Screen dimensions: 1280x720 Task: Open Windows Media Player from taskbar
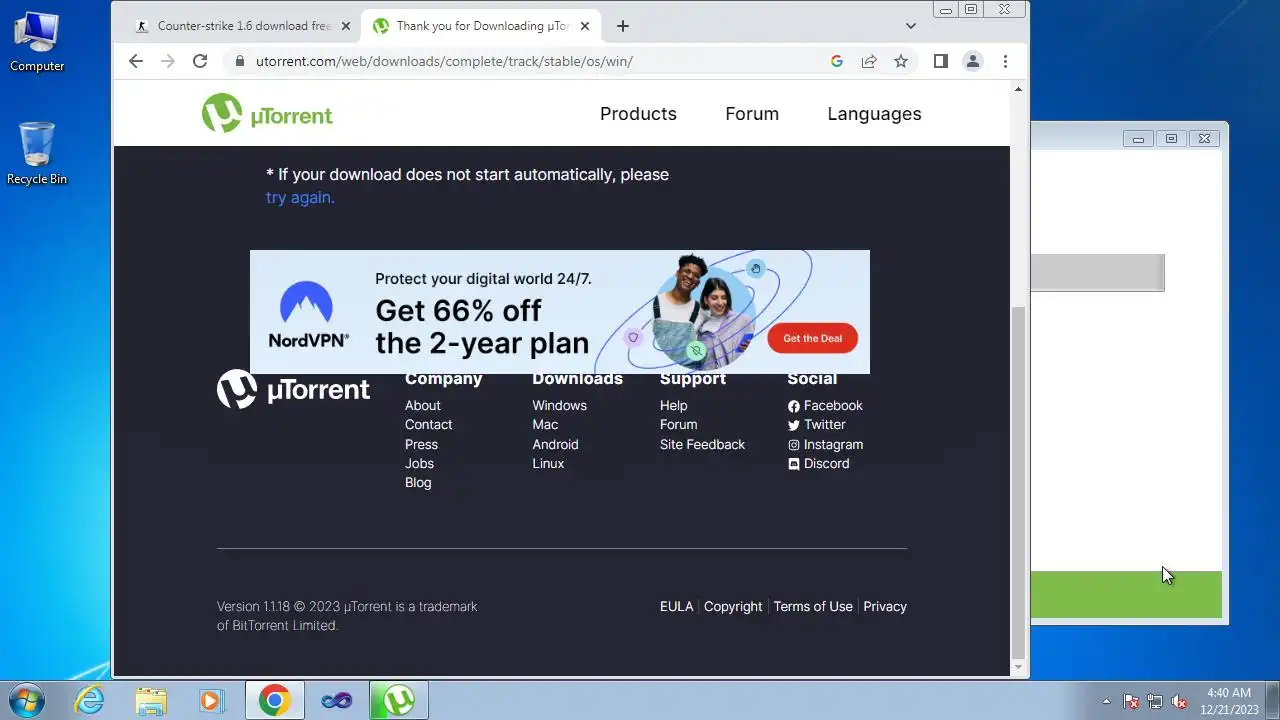pyautogui.click(x=211, y=700)
